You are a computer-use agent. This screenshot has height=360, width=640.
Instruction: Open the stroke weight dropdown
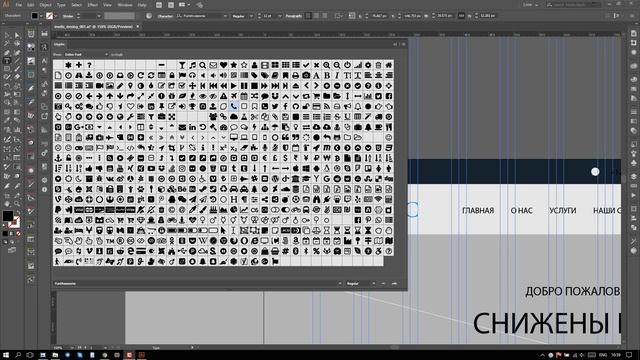[99, 16]
